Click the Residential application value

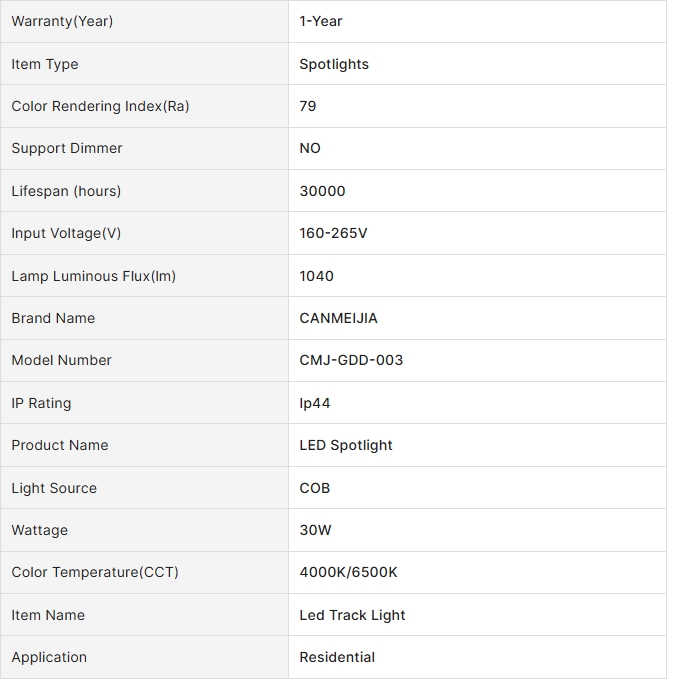[x=337, y=657]
